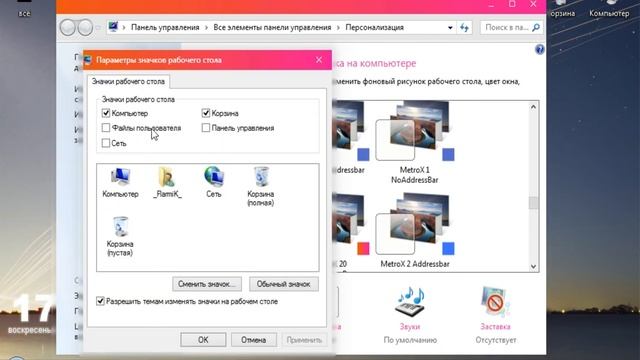Enable the Файлы пользователя checkbox
The image size is (640, 360).
[x=106, y=128]
